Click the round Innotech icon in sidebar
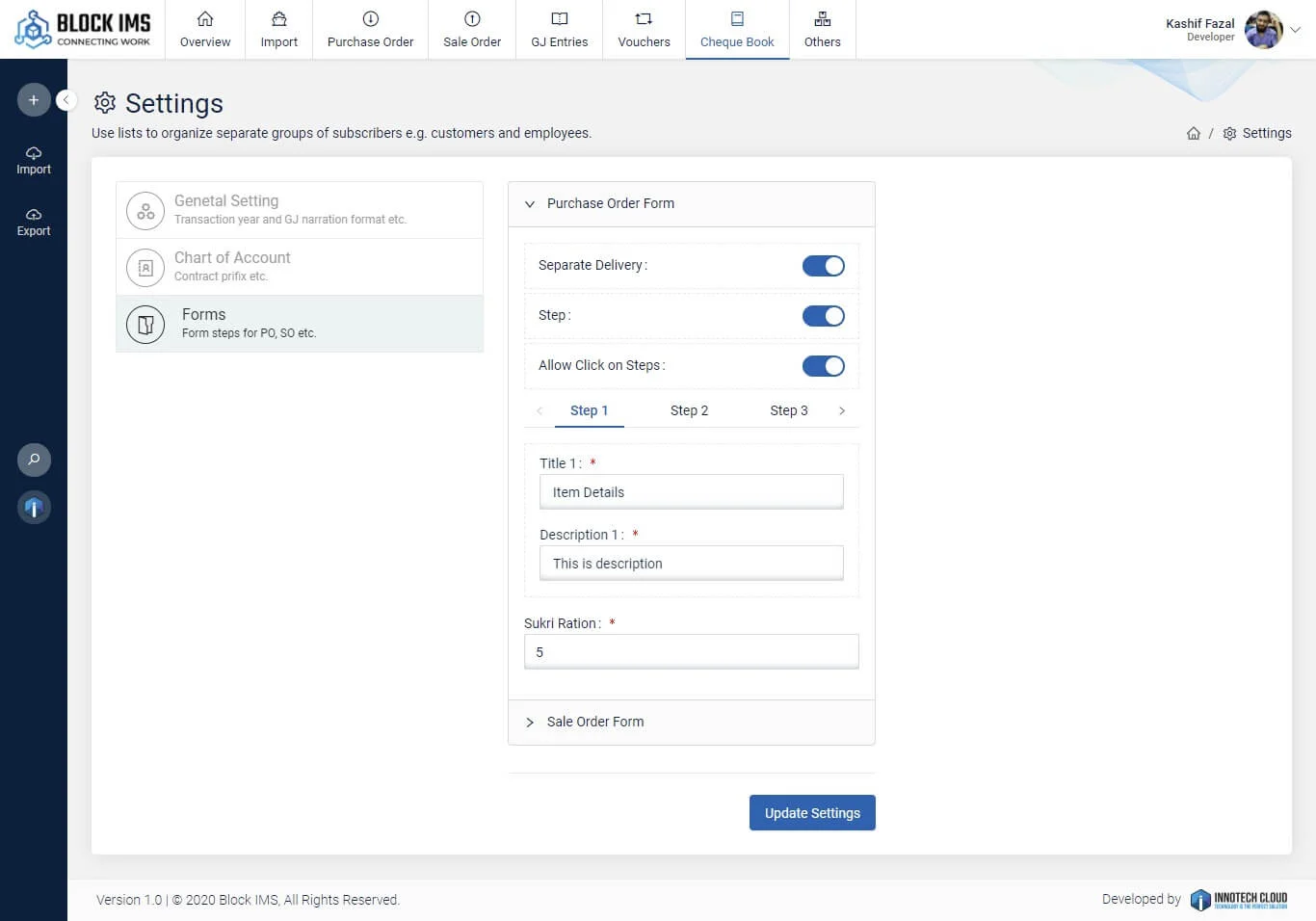The height and width of the screenshot is (921, 1316). click(x=34, y=507)
